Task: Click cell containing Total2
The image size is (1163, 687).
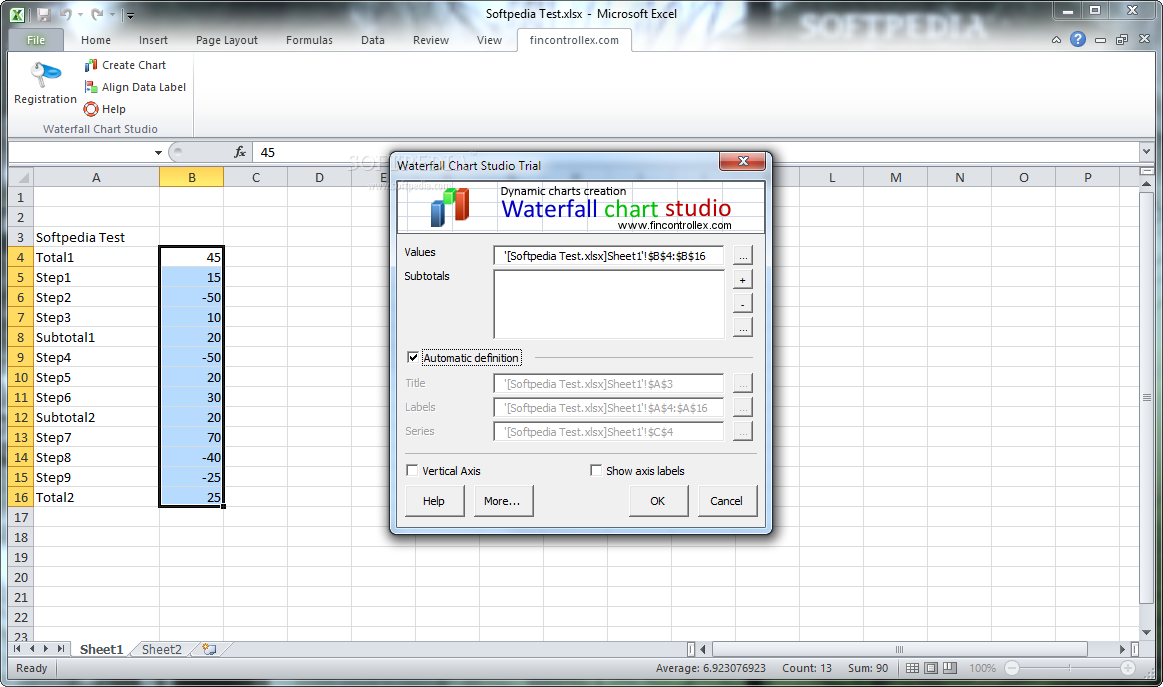Action: (96, 498)
